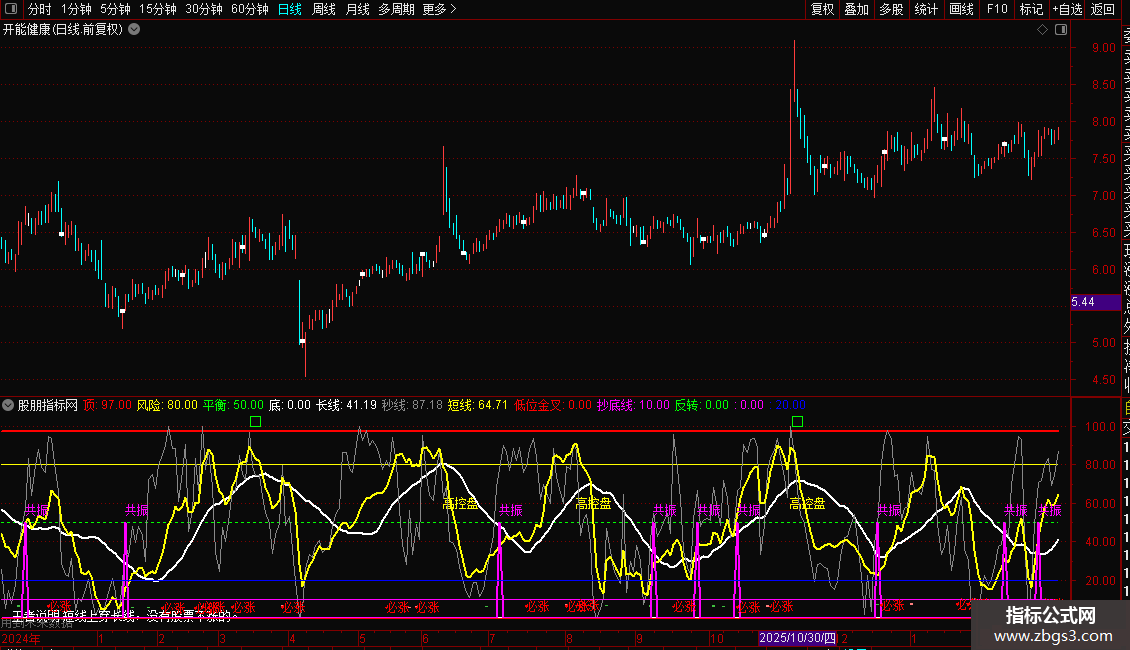Toggle 复权 price adjustment

coord(822,9)
